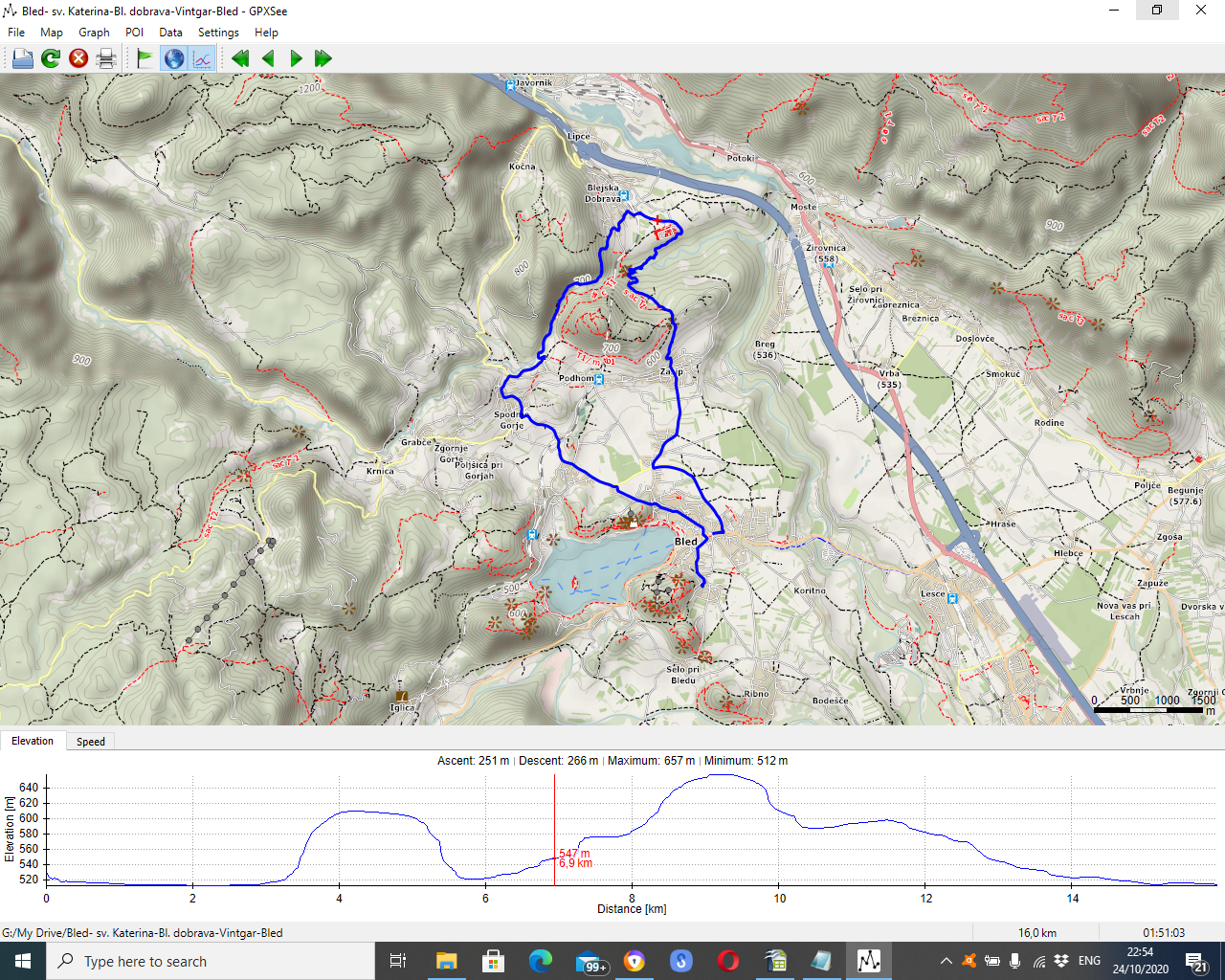Screen dimensions: 1225x980
Task: Expand the POI menu
Action: (134, 33)
